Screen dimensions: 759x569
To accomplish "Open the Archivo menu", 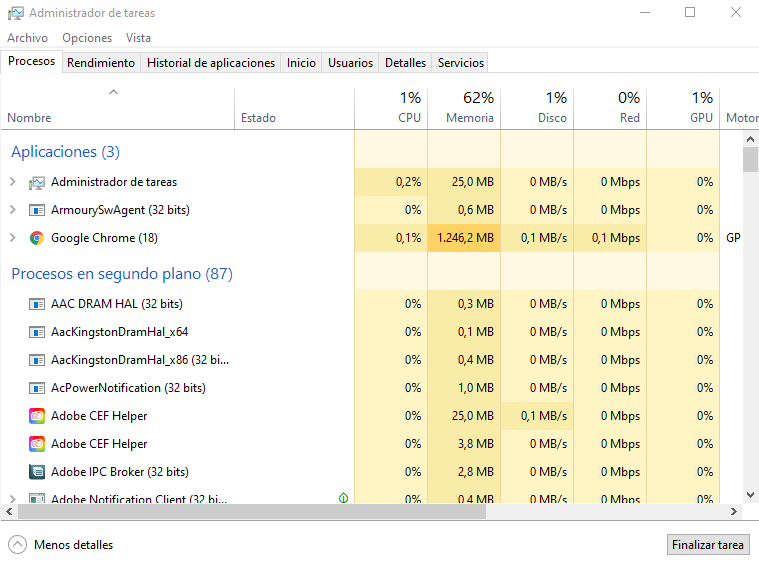I will (28, 38).
